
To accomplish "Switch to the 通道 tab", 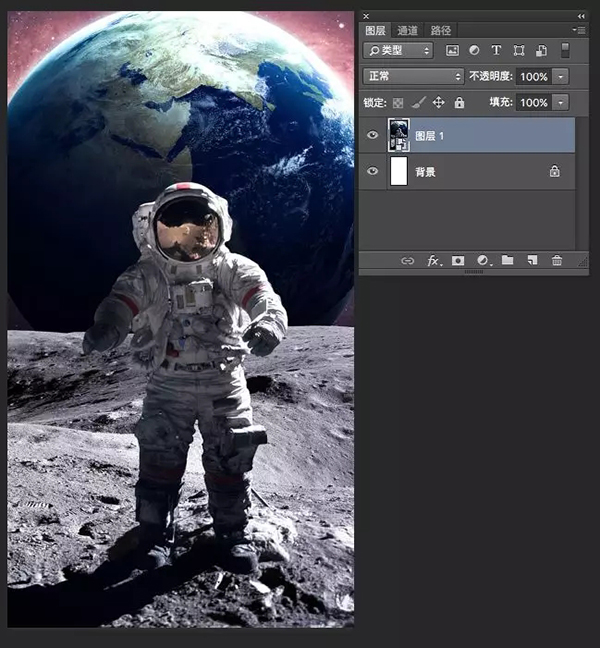I will pos(407,31).
